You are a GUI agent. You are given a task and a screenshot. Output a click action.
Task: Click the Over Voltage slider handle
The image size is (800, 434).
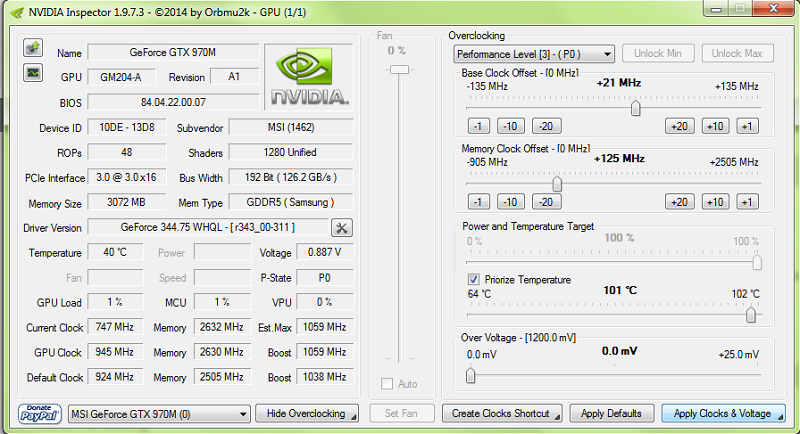470,375
